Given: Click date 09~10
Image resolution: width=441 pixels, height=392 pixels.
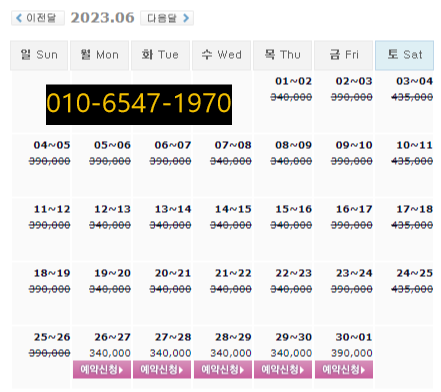Looking at the screenshot, I should pos(354,145).
